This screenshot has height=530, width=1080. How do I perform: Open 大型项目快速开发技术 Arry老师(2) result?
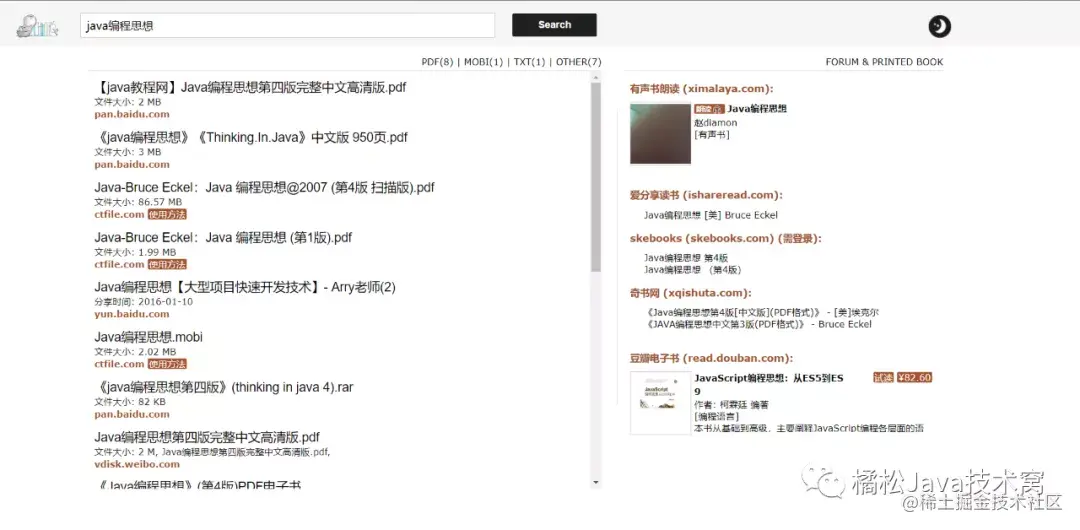pos(245,287)
